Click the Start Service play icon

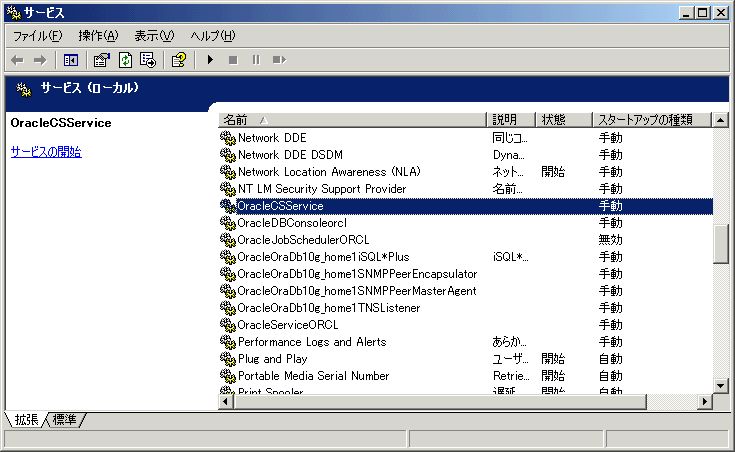point(210,60)
